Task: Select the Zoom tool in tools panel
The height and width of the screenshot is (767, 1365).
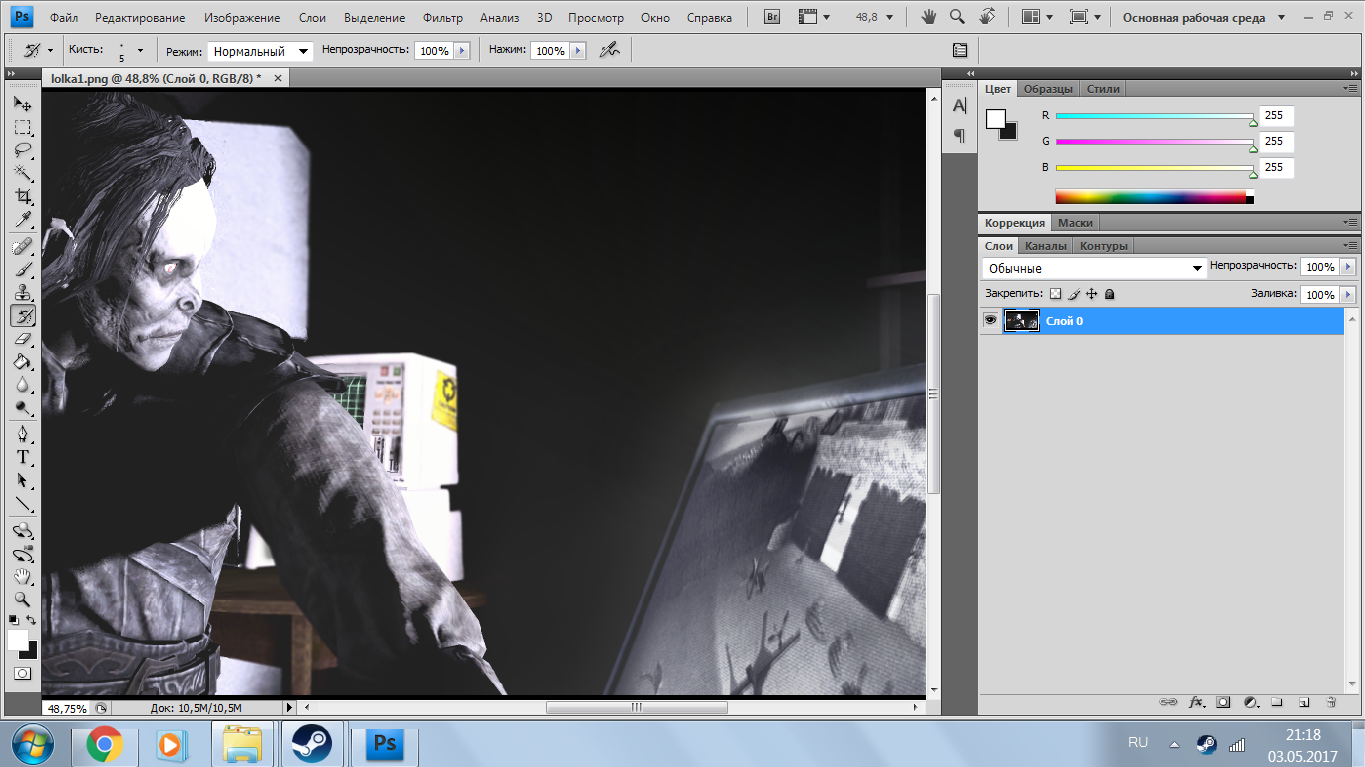Action: pos(22,599)
